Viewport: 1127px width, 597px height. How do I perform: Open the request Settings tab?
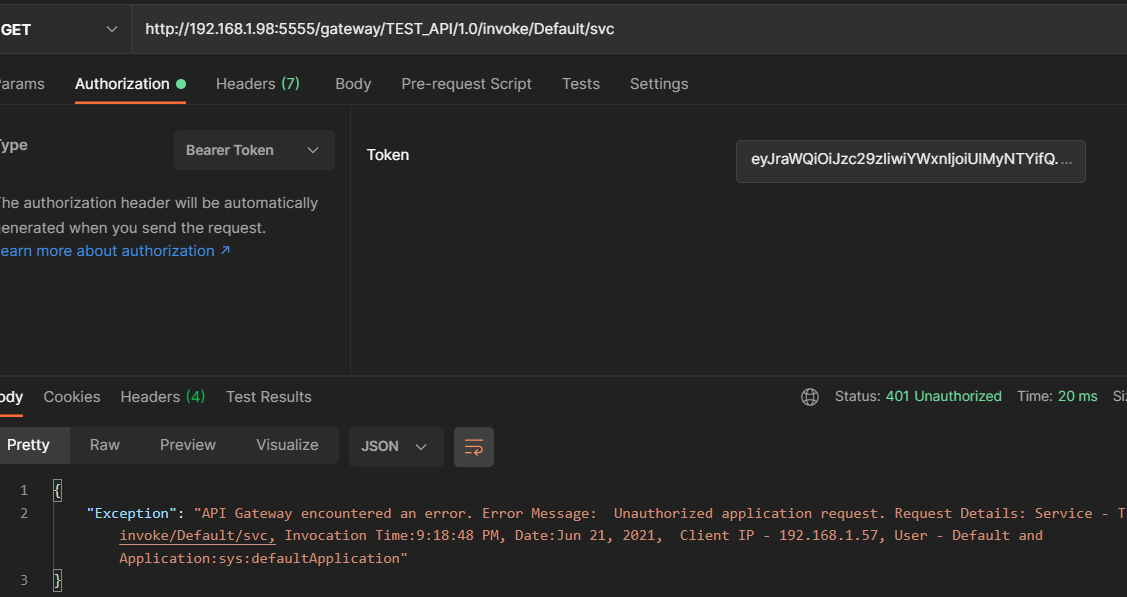[x=658, y=84]
